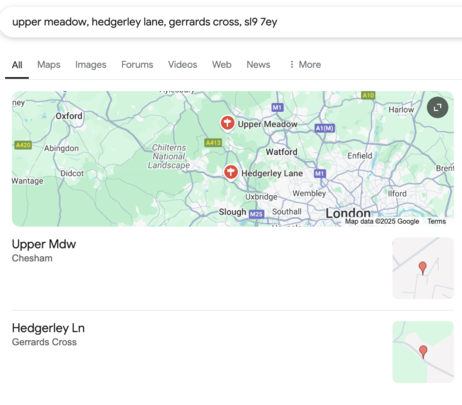The height and width of the screenshot is (405, 462).
Task: Switch to the Images tab
Action: pos(91,65)
